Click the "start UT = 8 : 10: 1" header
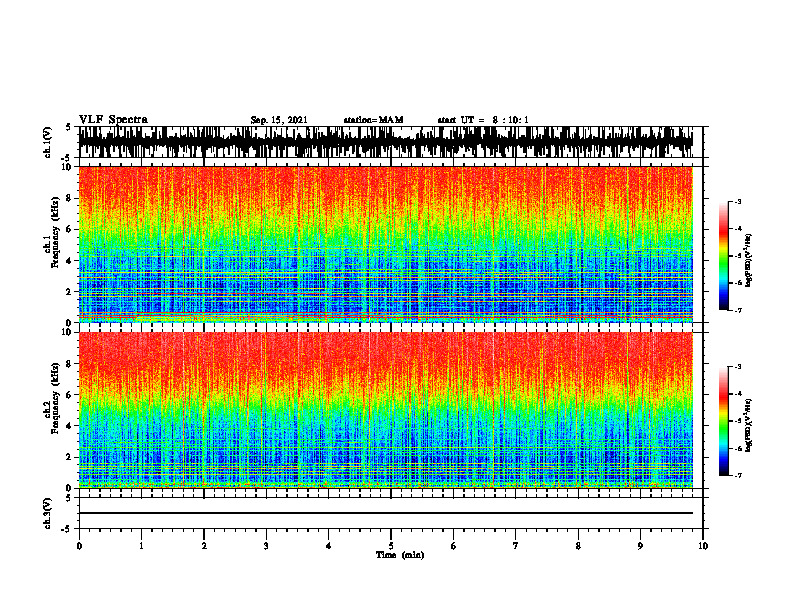The height and width of the screenshot is (612, 792). click(483, 120)
